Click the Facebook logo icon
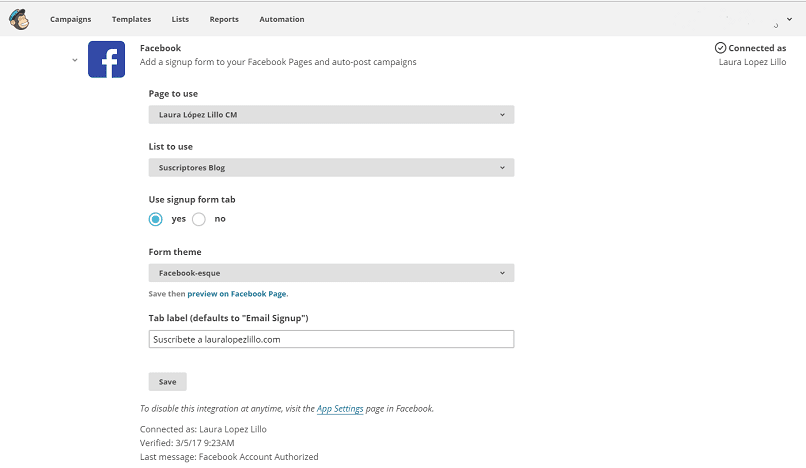This screenshot has height=468, width=806. (x=106, y=60)
